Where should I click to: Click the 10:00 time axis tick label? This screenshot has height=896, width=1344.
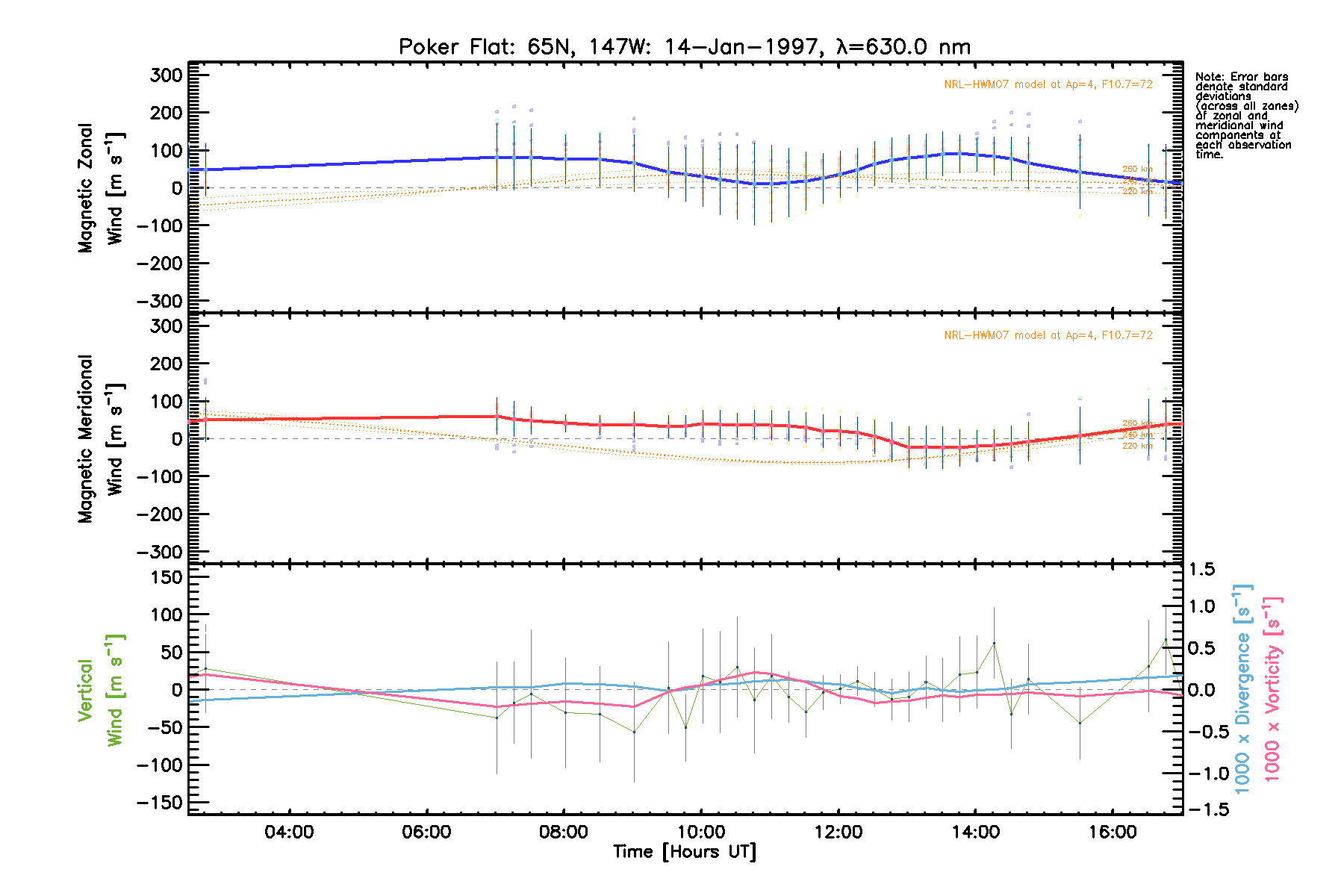pyautogui.click(x=701, y=832)
